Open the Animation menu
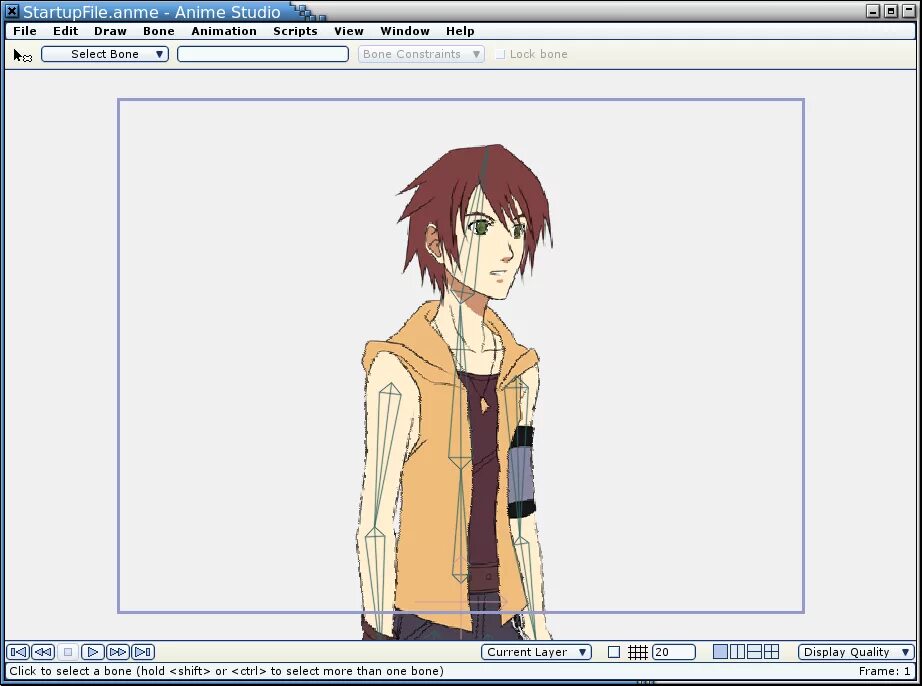Image resolution: width=922 pixels, height=686 pixels. point(223,31)
